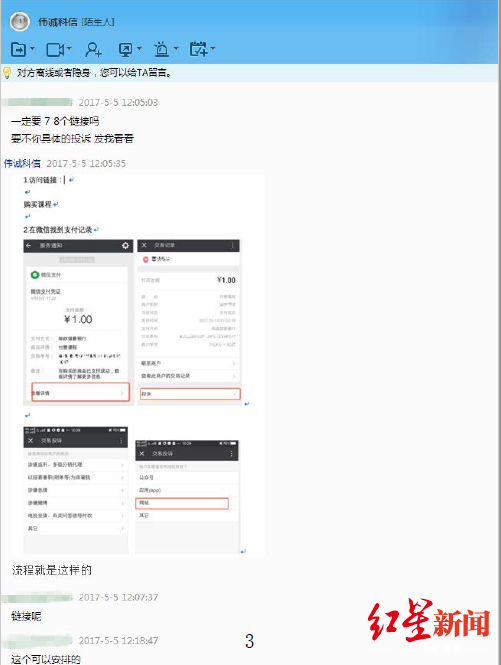Select message 流程就是这样的
501x665 pixels.
(x=52, y=570)
